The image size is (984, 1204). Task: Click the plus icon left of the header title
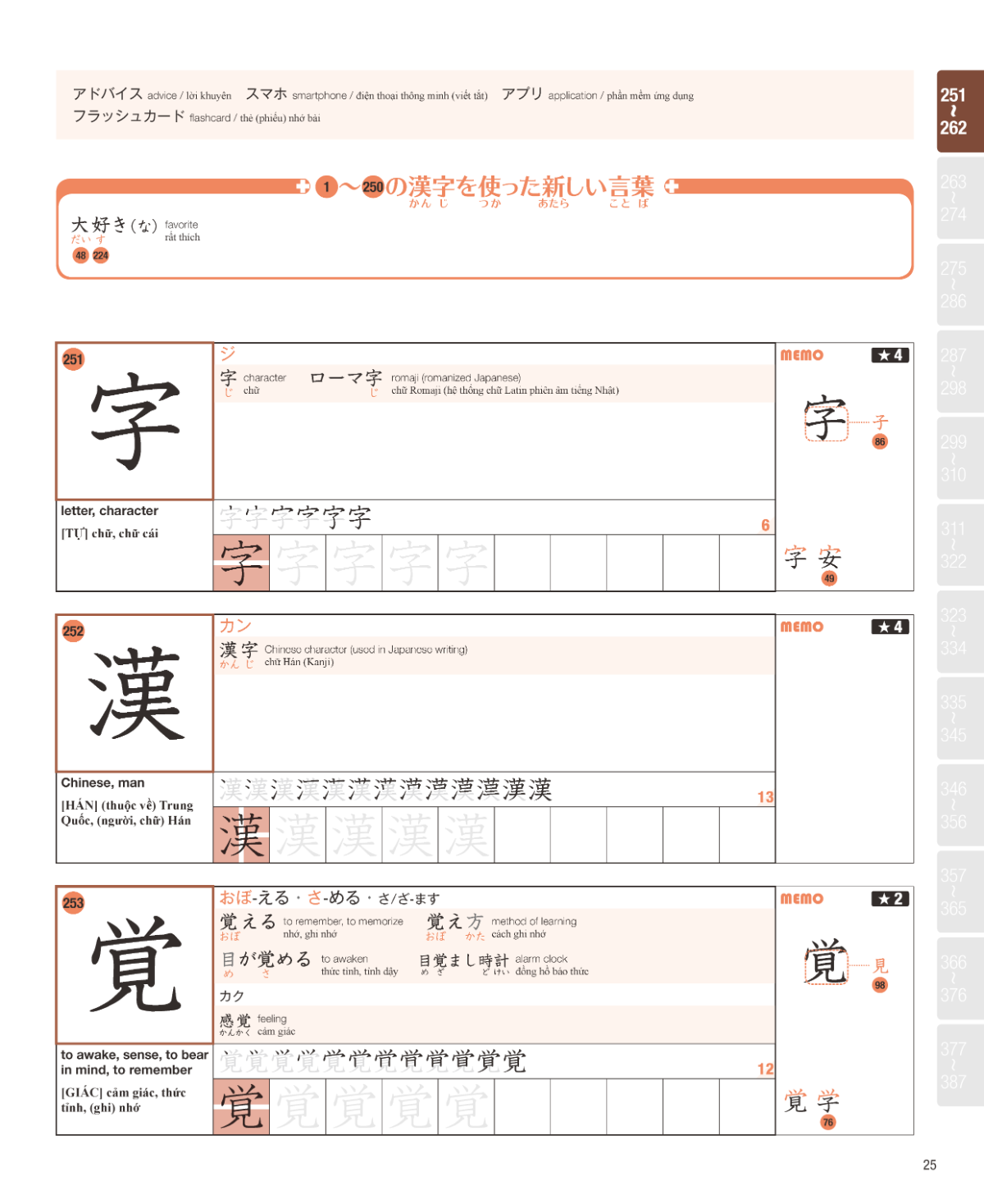[303, 186]
